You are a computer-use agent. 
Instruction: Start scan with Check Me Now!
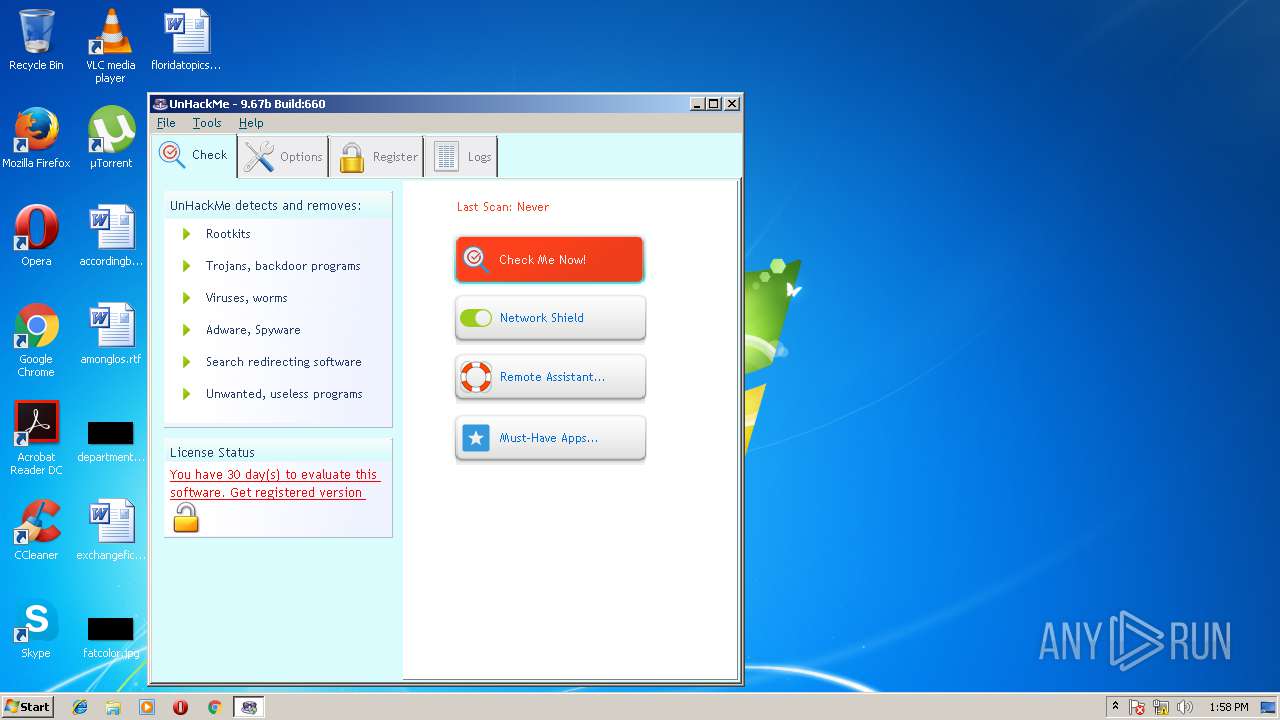tap(549, 260)
